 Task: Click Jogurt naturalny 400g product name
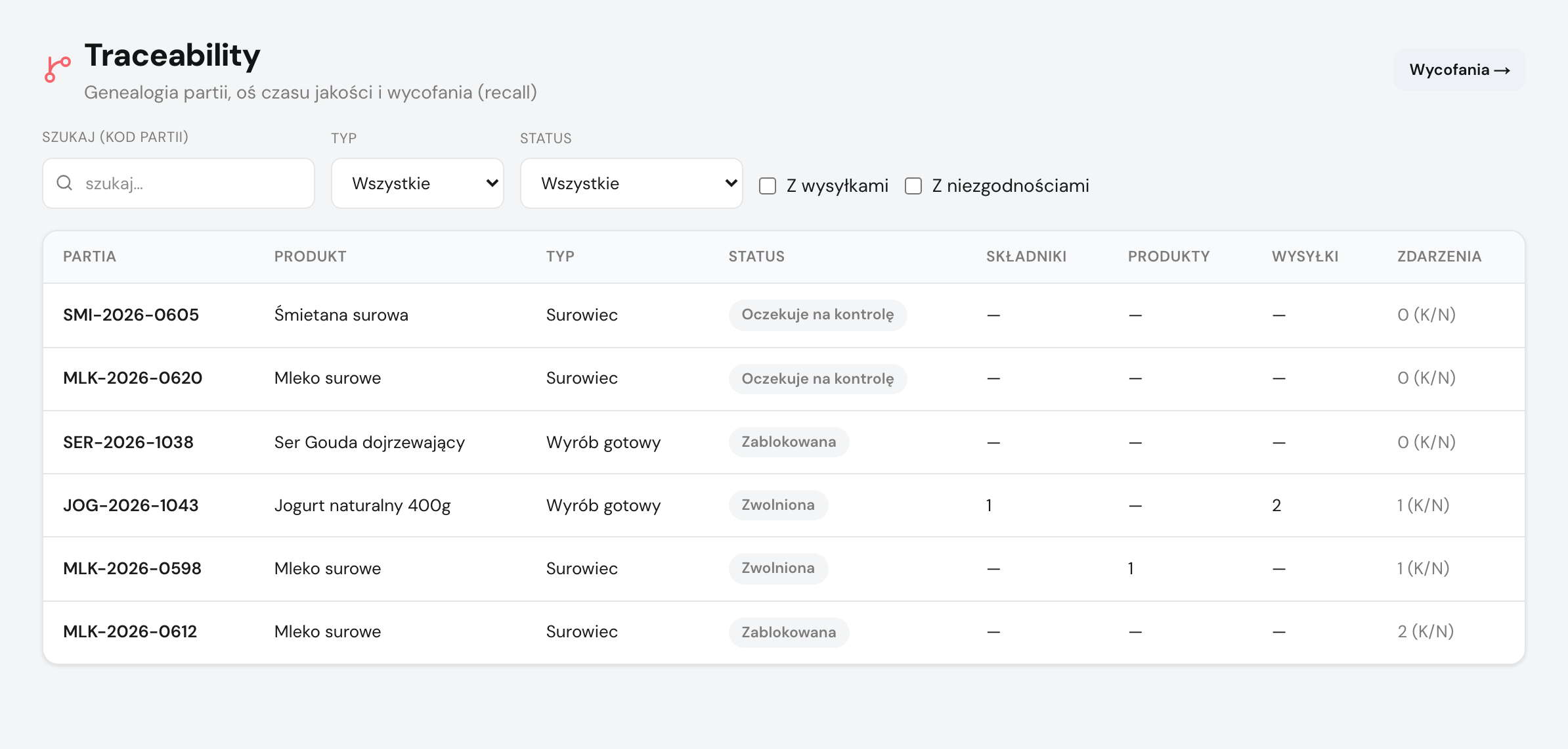coord(362,505)
